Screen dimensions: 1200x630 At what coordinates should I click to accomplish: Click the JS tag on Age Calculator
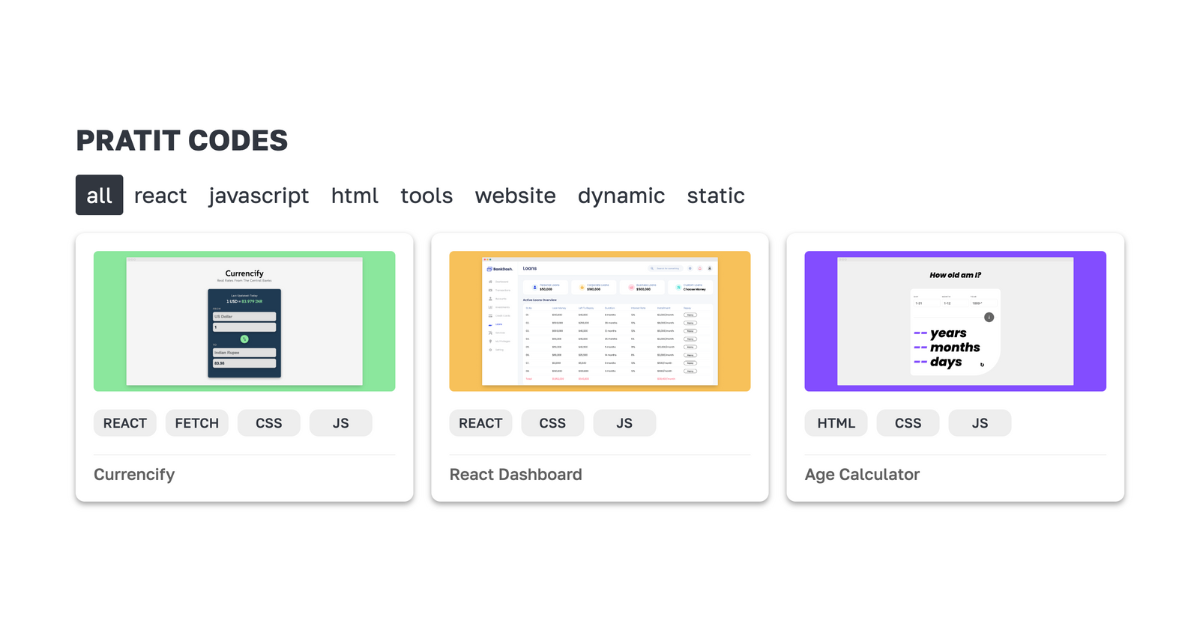coord(980,423)
